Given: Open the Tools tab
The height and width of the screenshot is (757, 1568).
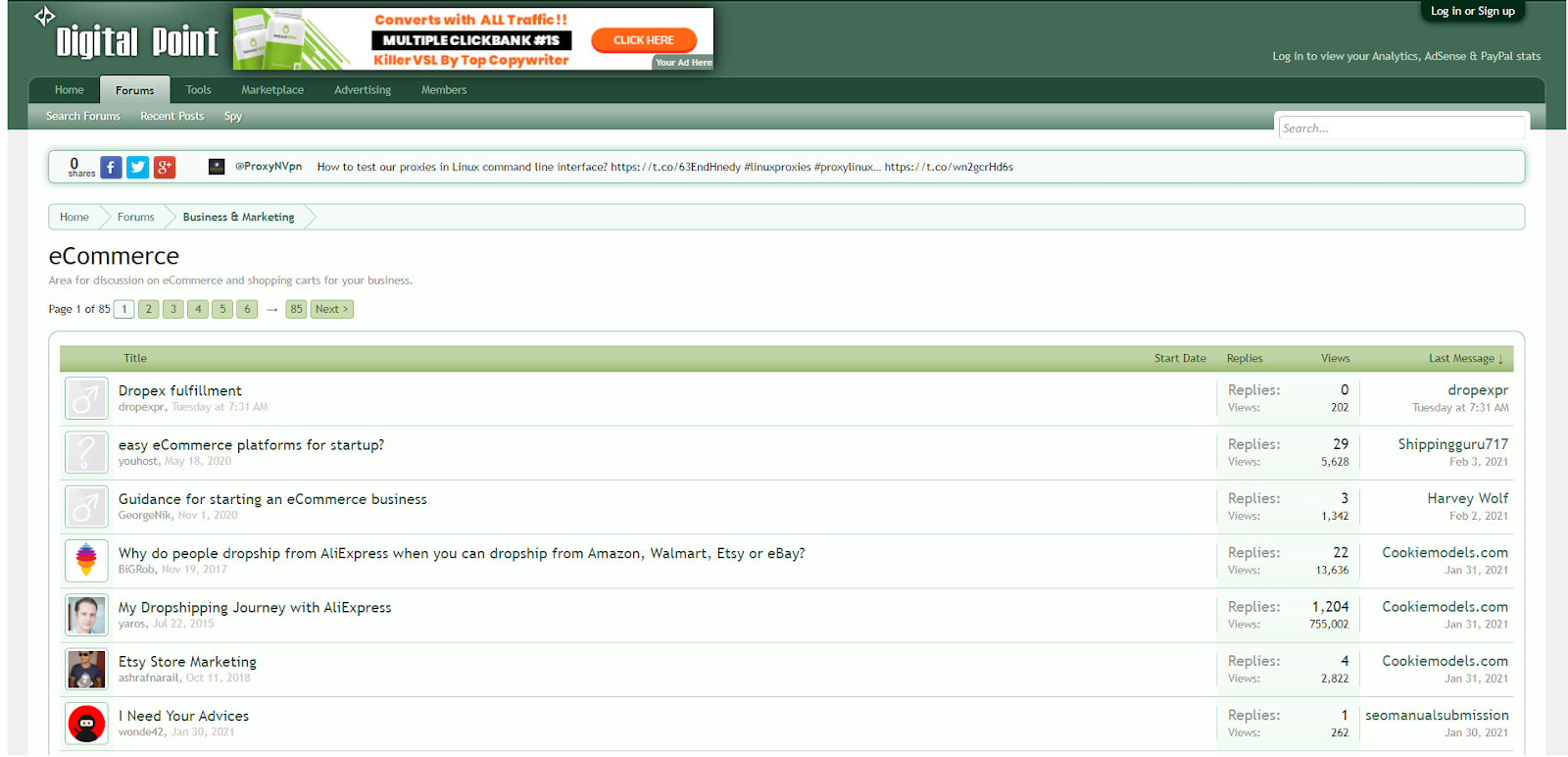Looking at the screenshot, I should pyautogui.click(x=199, y=90).
